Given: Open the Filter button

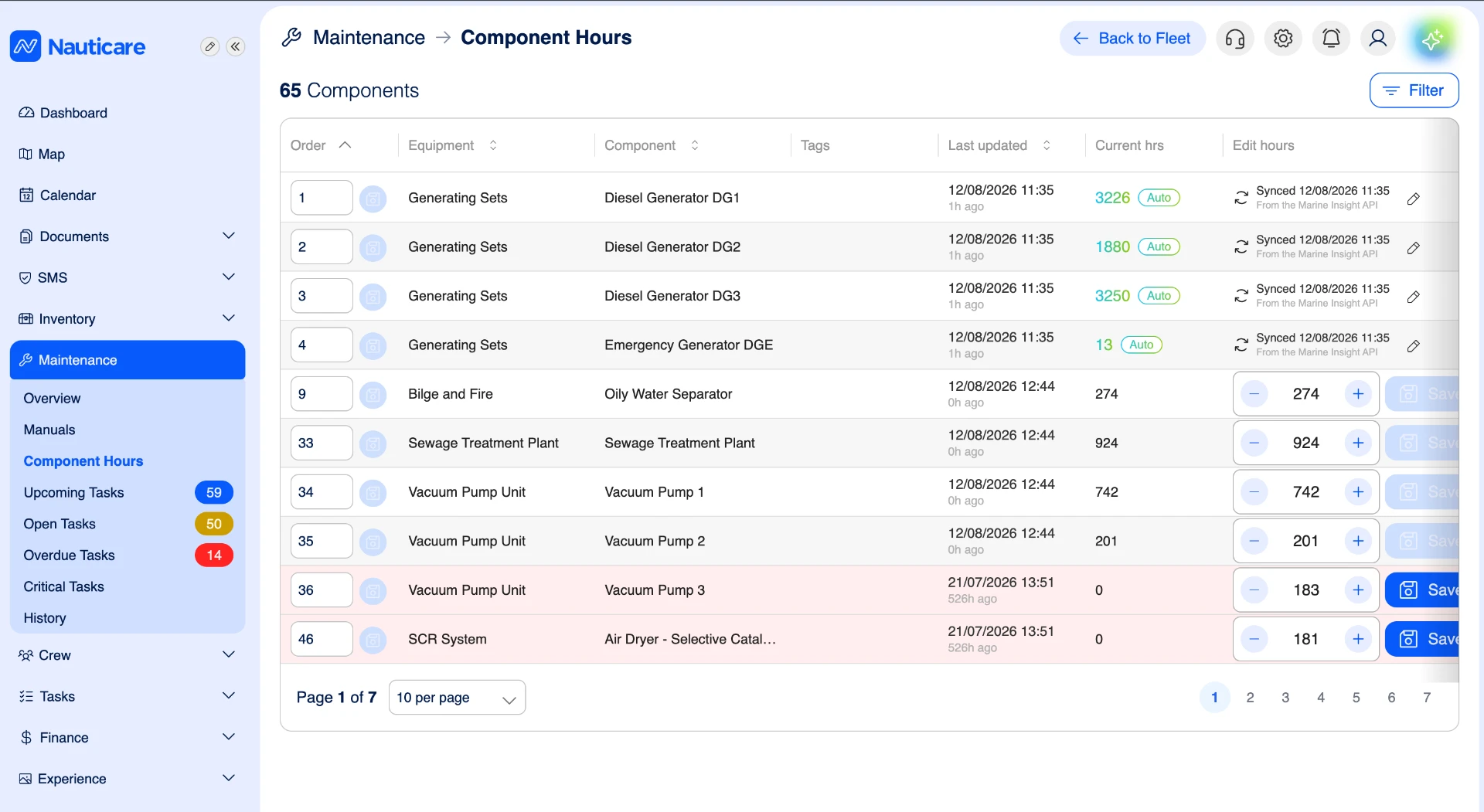Looking at the screenshot, I should 1414,90.
